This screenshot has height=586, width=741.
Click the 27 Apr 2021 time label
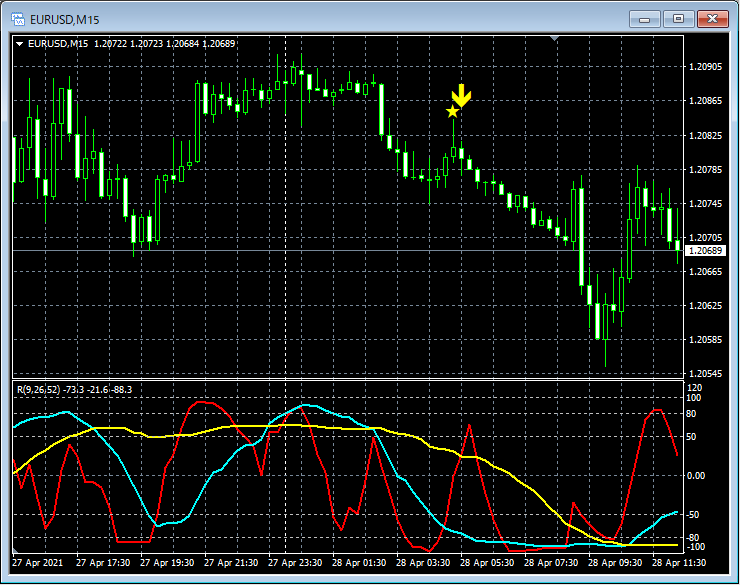(x=37, y=563)
